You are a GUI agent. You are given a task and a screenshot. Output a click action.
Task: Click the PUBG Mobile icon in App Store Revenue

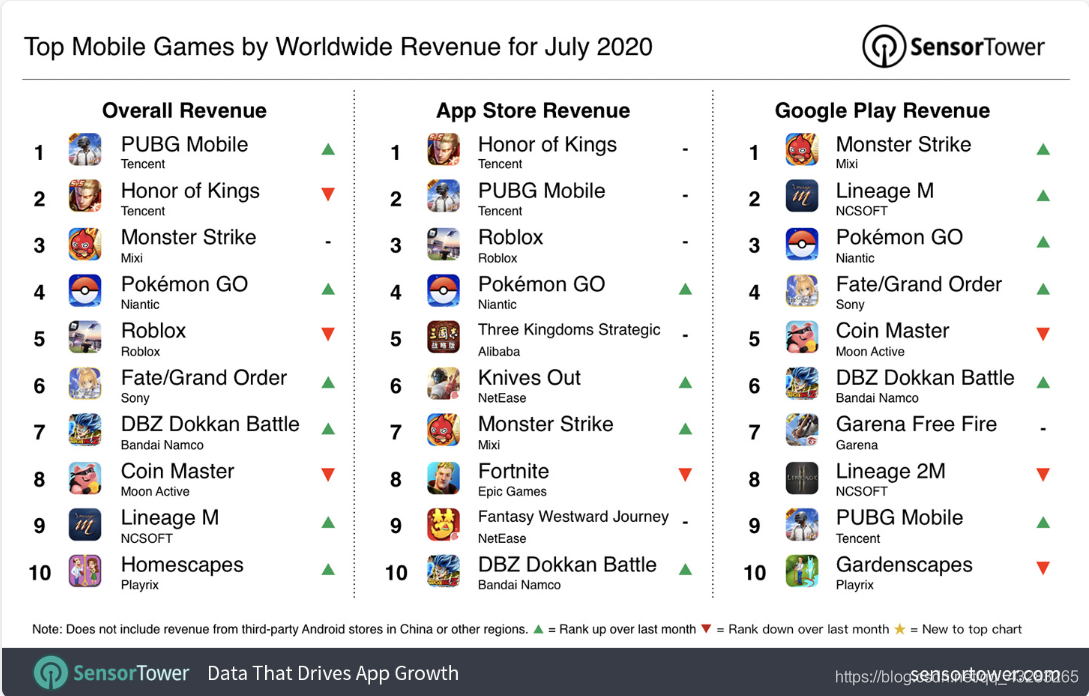pyautogui.click(x=443, y=197)
